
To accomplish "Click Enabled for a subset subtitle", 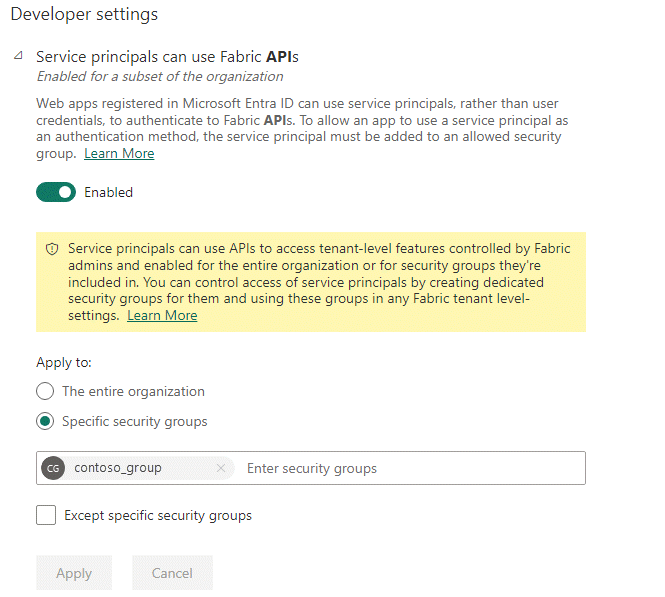I will pyautogui.click(x=160, y=76).
